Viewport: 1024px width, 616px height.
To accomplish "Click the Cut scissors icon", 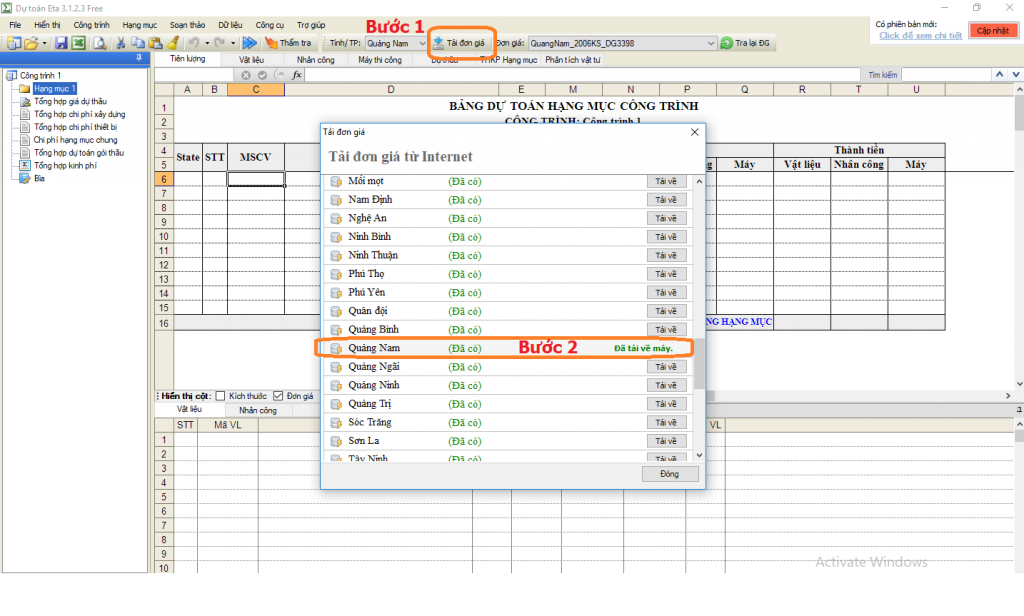I will click(121, 43).
